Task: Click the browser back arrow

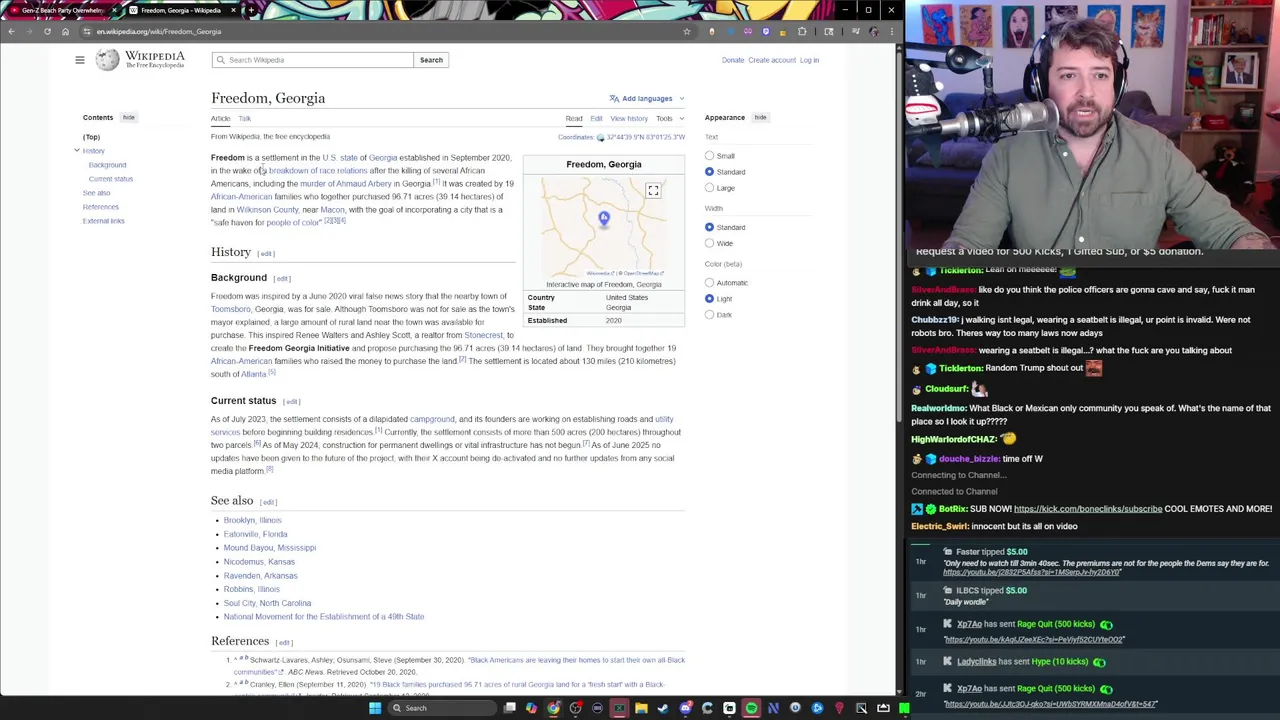Action: coord(11,31)
